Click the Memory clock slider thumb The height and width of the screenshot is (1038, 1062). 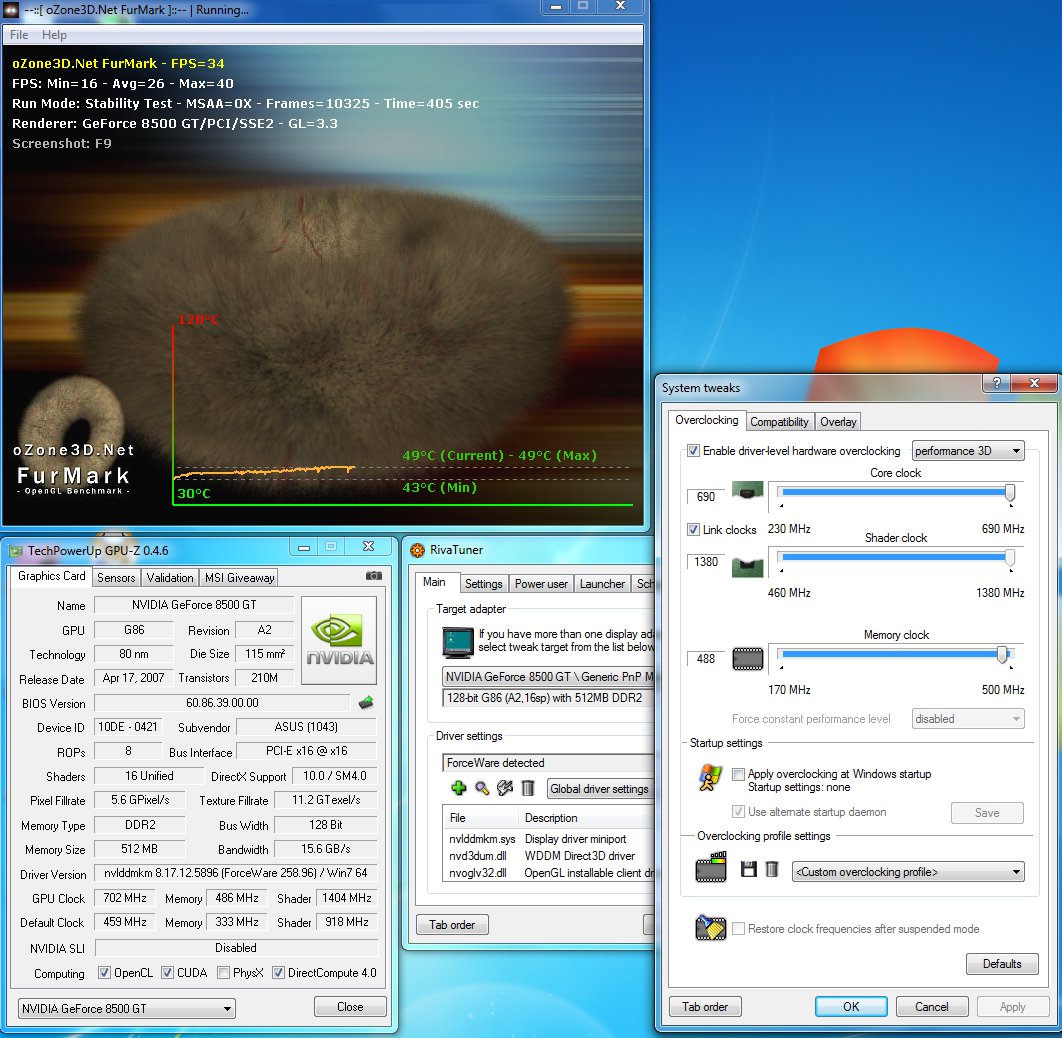pos(1002,654)
